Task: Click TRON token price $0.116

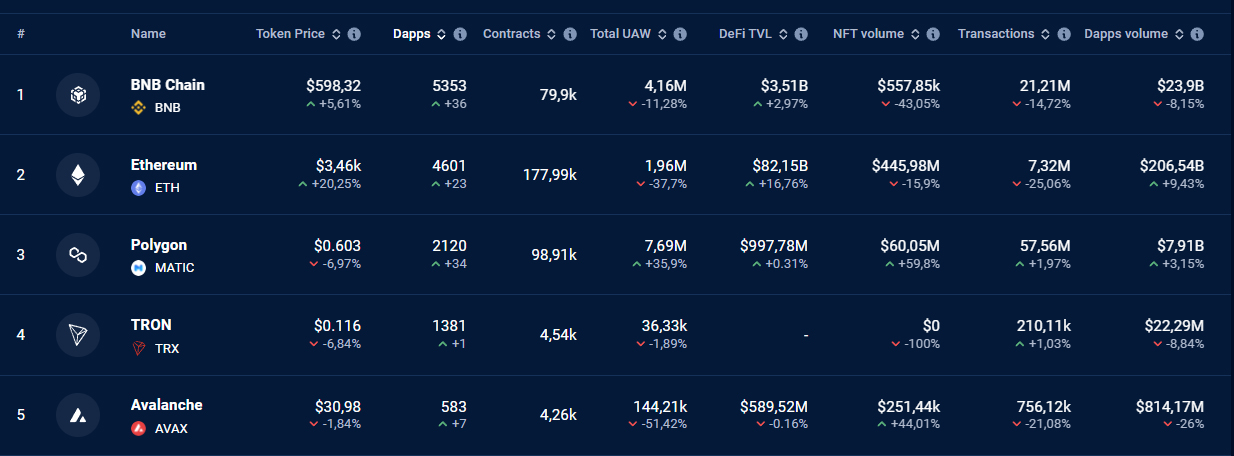Action: click(x=337, y=326)
